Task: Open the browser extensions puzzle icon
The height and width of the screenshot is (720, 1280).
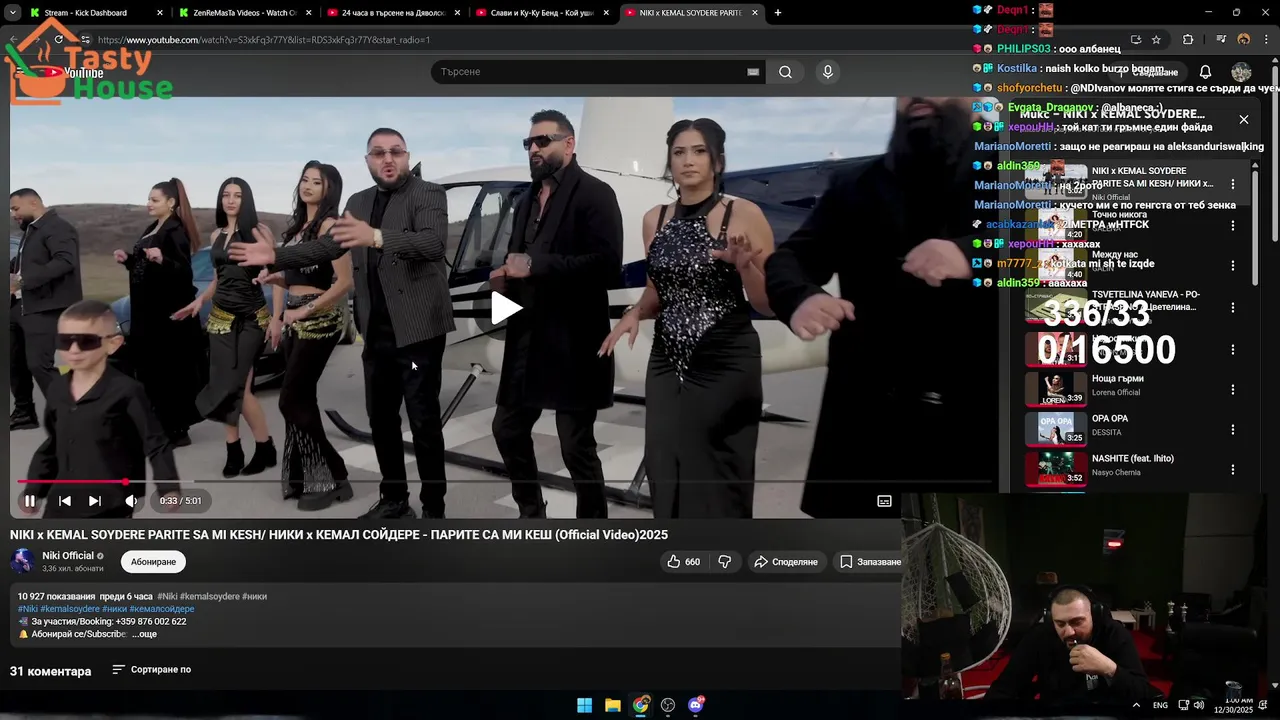Action: click(1188, 40)
